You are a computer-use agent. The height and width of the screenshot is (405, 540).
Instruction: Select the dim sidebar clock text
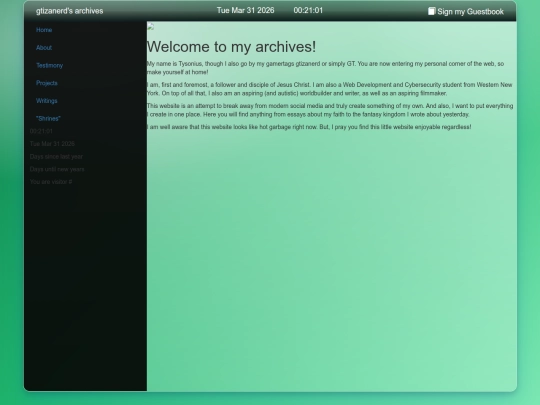(x=41, y=131)
